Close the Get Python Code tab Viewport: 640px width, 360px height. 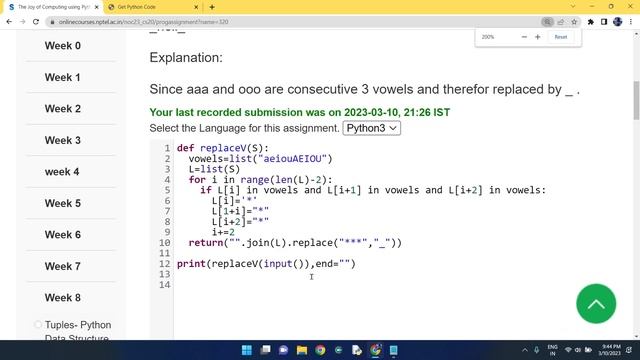[x=196, y=7]
